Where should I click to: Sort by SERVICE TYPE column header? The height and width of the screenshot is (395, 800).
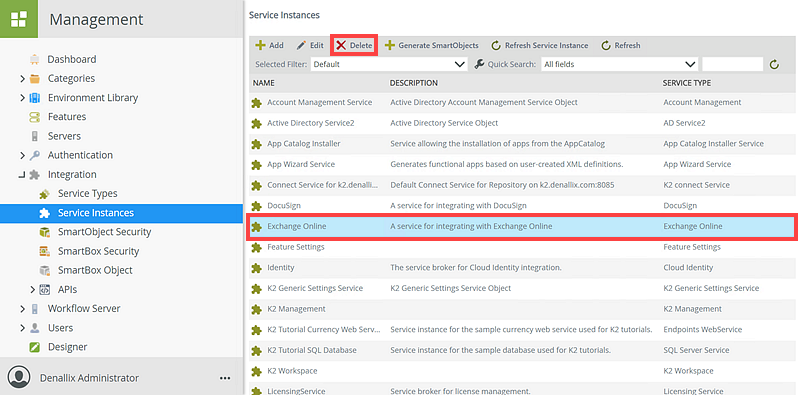[687, 83]
